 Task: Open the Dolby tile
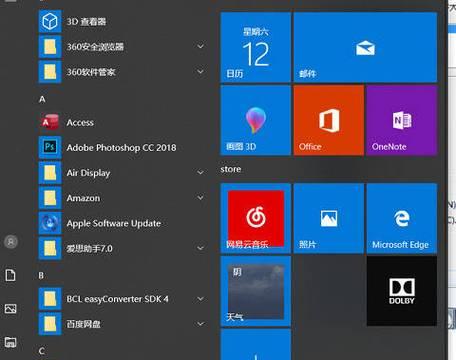(402, 291)
